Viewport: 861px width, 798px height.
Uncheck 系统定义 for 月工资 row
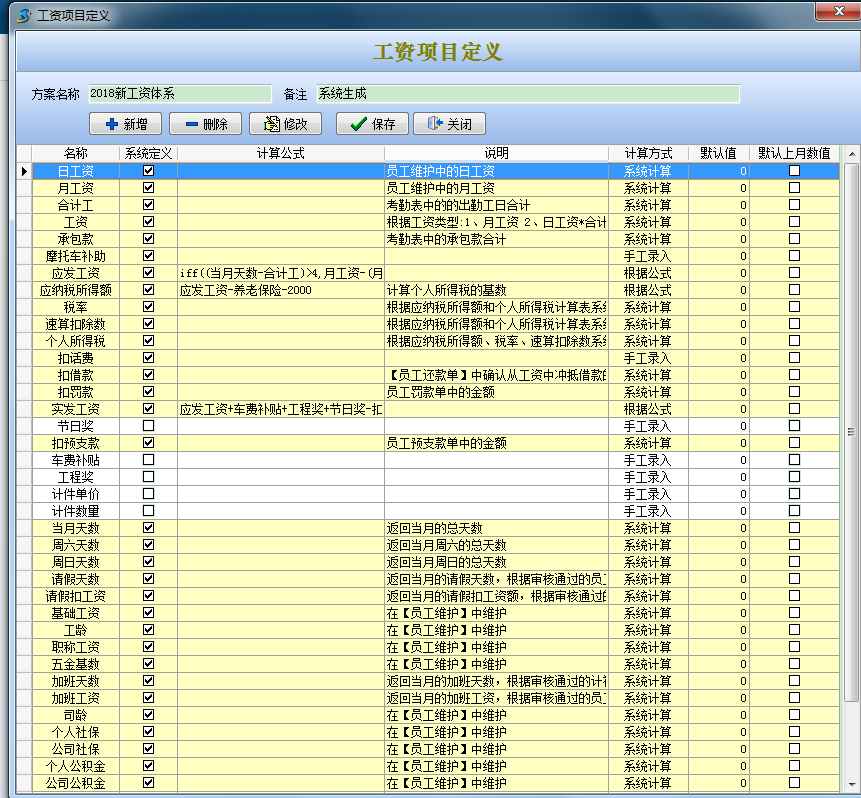149,188
